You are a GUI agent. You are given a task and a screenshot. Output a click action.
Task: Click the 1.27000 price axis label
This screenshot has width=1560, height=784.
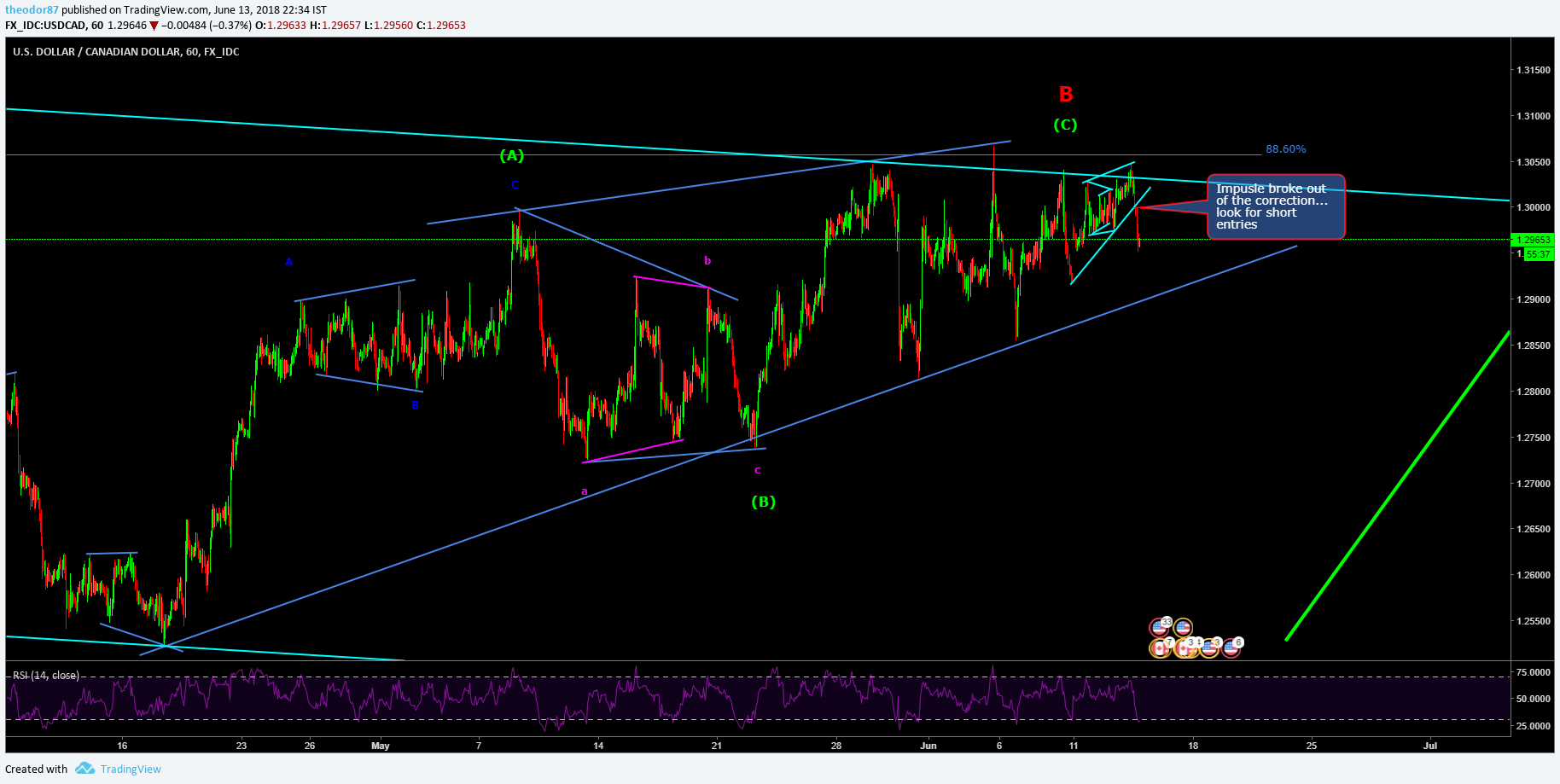tap(1534, 484)
